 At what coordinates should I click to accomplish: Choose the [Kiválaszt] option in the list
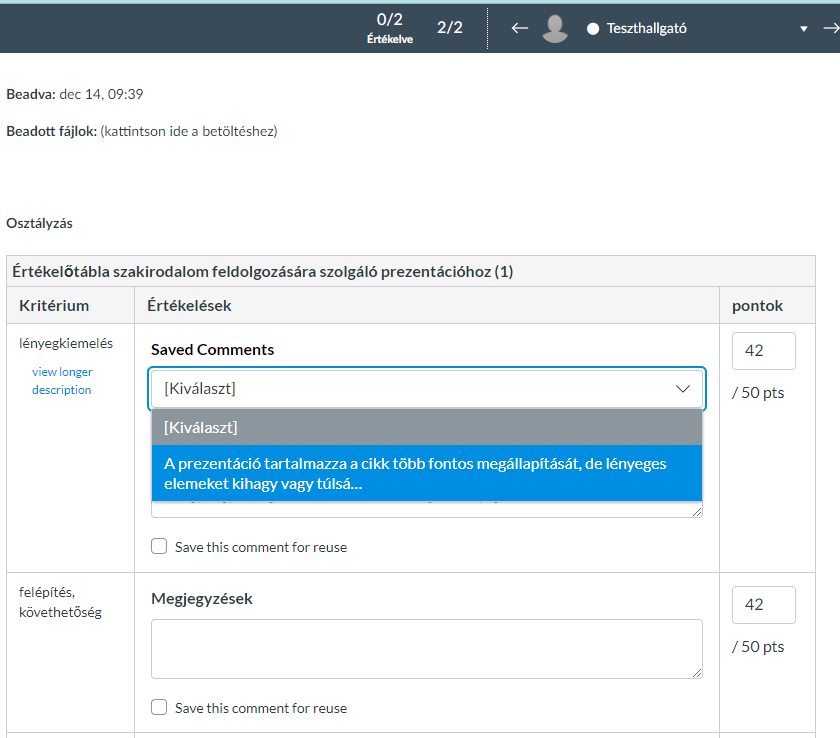coord(426,427)
